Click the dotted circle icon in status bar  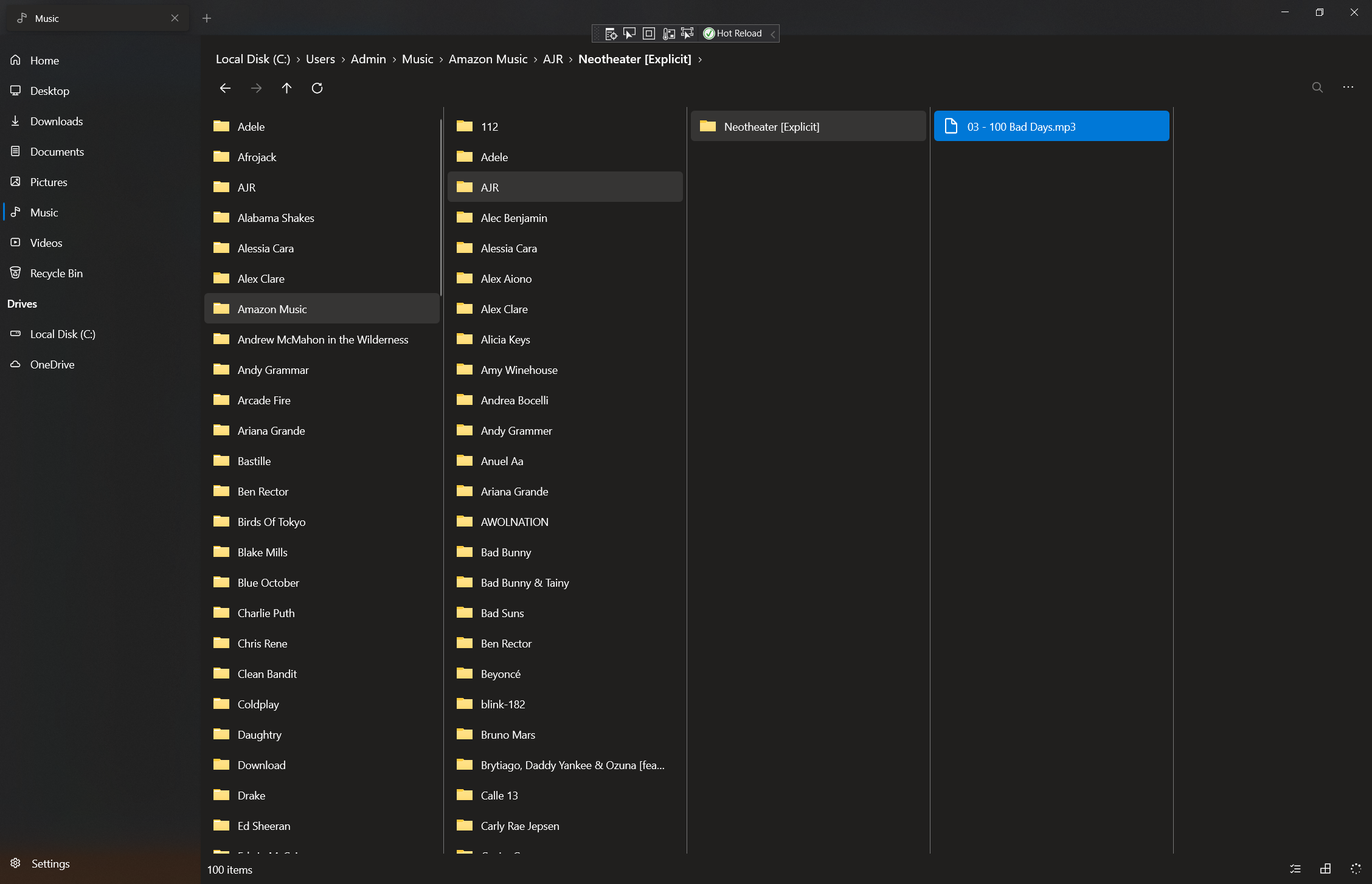(1356, 869)
